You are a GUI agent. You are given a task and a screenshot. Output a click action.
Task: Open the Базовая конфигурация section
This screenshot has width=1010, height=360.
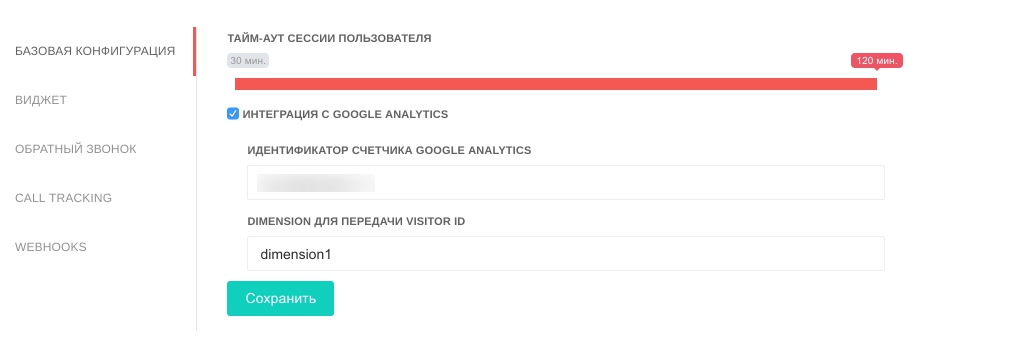(x=95, y=51)
